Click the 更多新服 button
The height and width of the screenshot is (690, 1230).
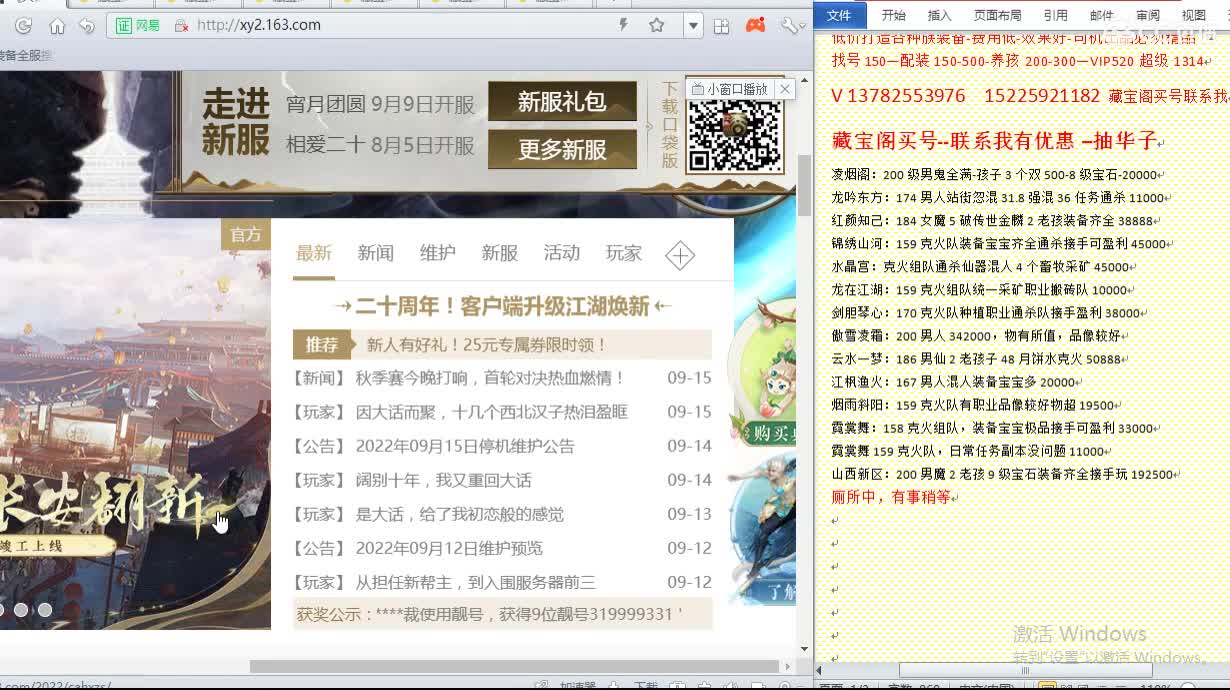pyautogui.click(x=562, y=150)
